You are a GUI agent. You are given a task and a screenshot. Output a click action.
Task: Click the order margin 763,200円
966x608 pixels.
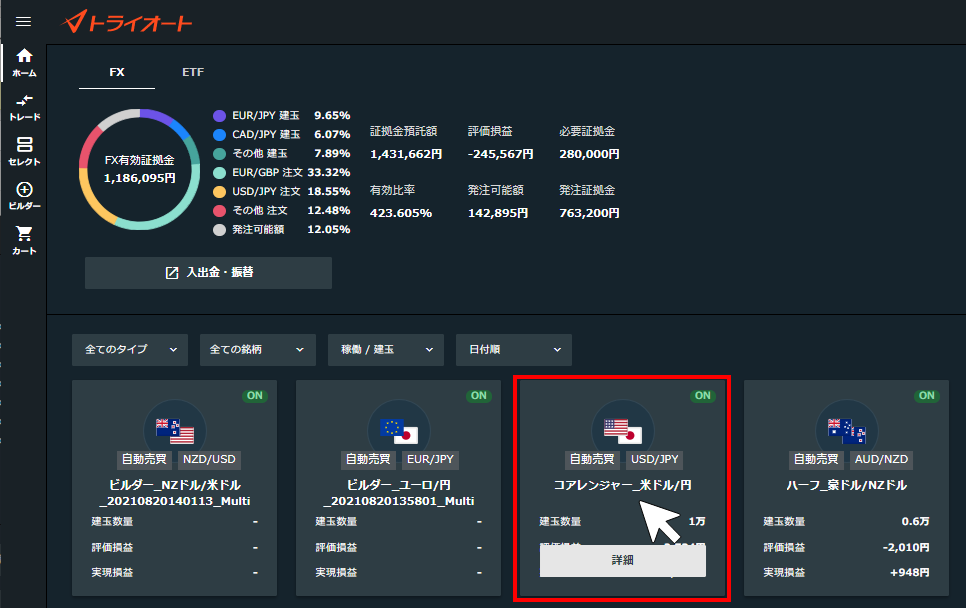tap(590, 213)
